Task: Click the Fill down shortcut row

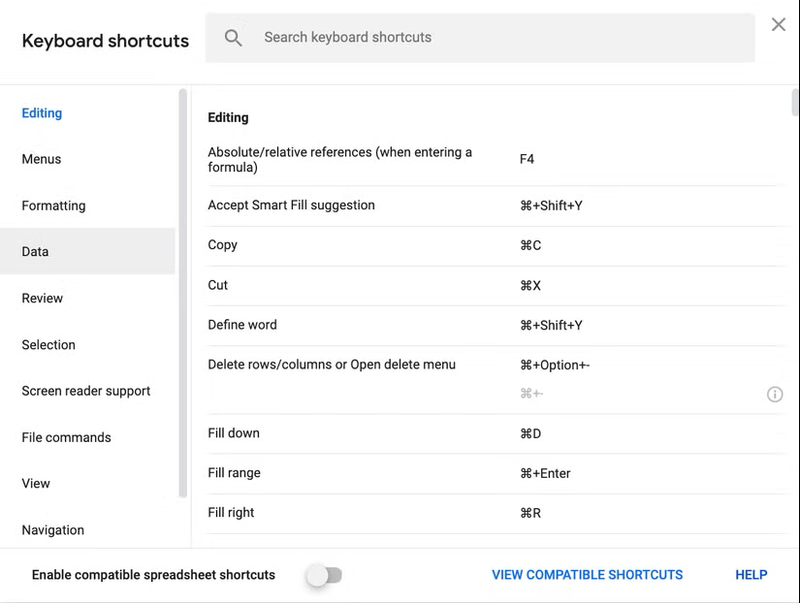Action: (x=490, y=434)
